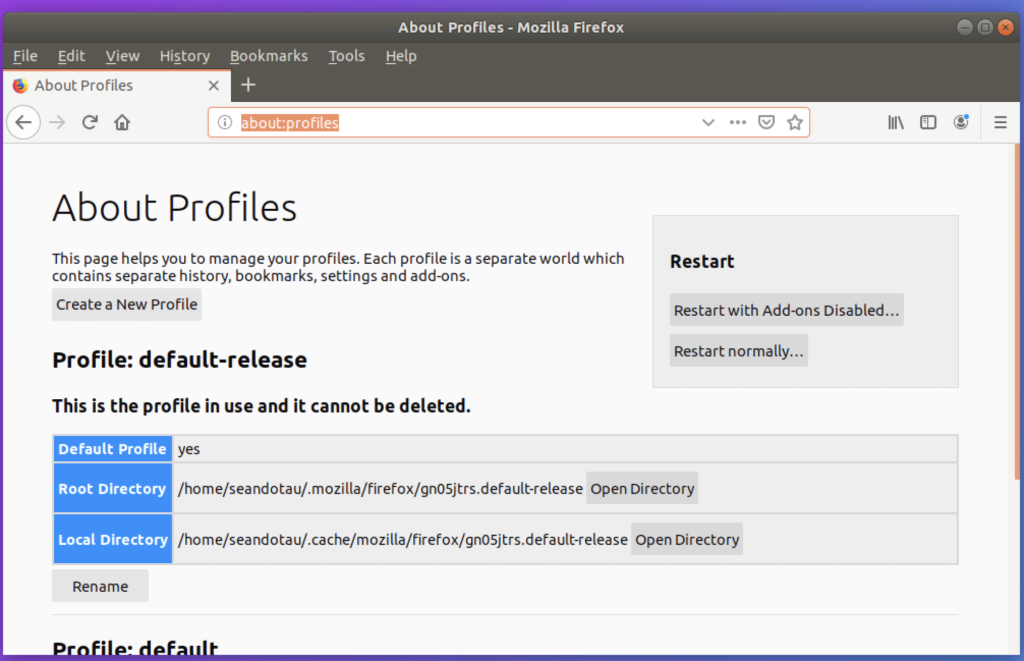The image size is (1024, 661).
Task: Open the Firefox Account icon
Action: [x=961, y=122]
